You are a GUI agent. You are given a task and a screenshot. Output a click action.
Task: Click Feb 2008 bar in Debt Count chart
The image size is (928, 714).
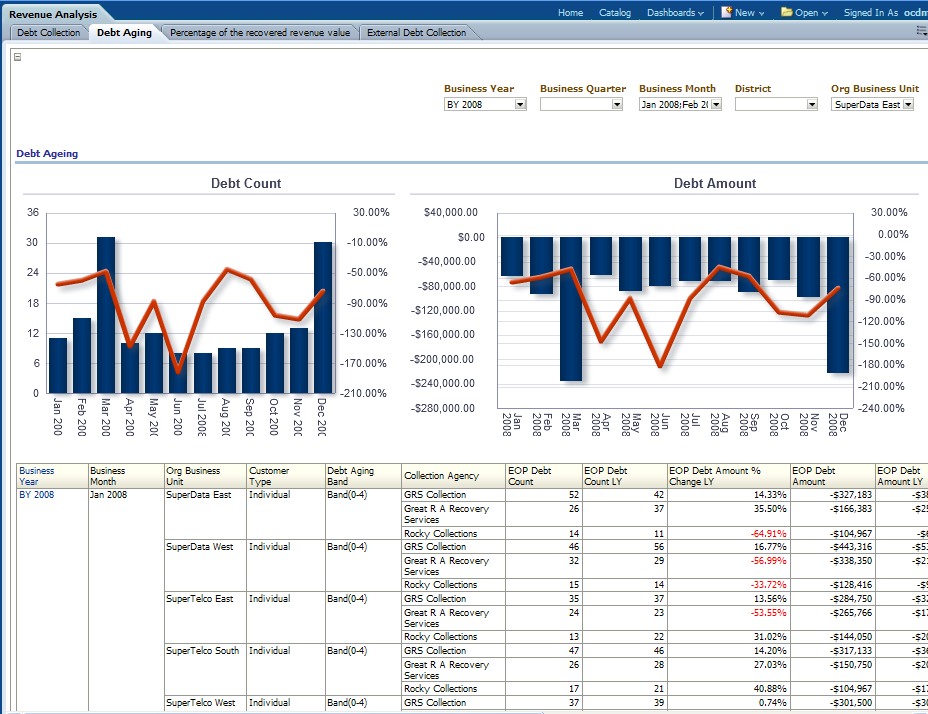pos(82,355)
